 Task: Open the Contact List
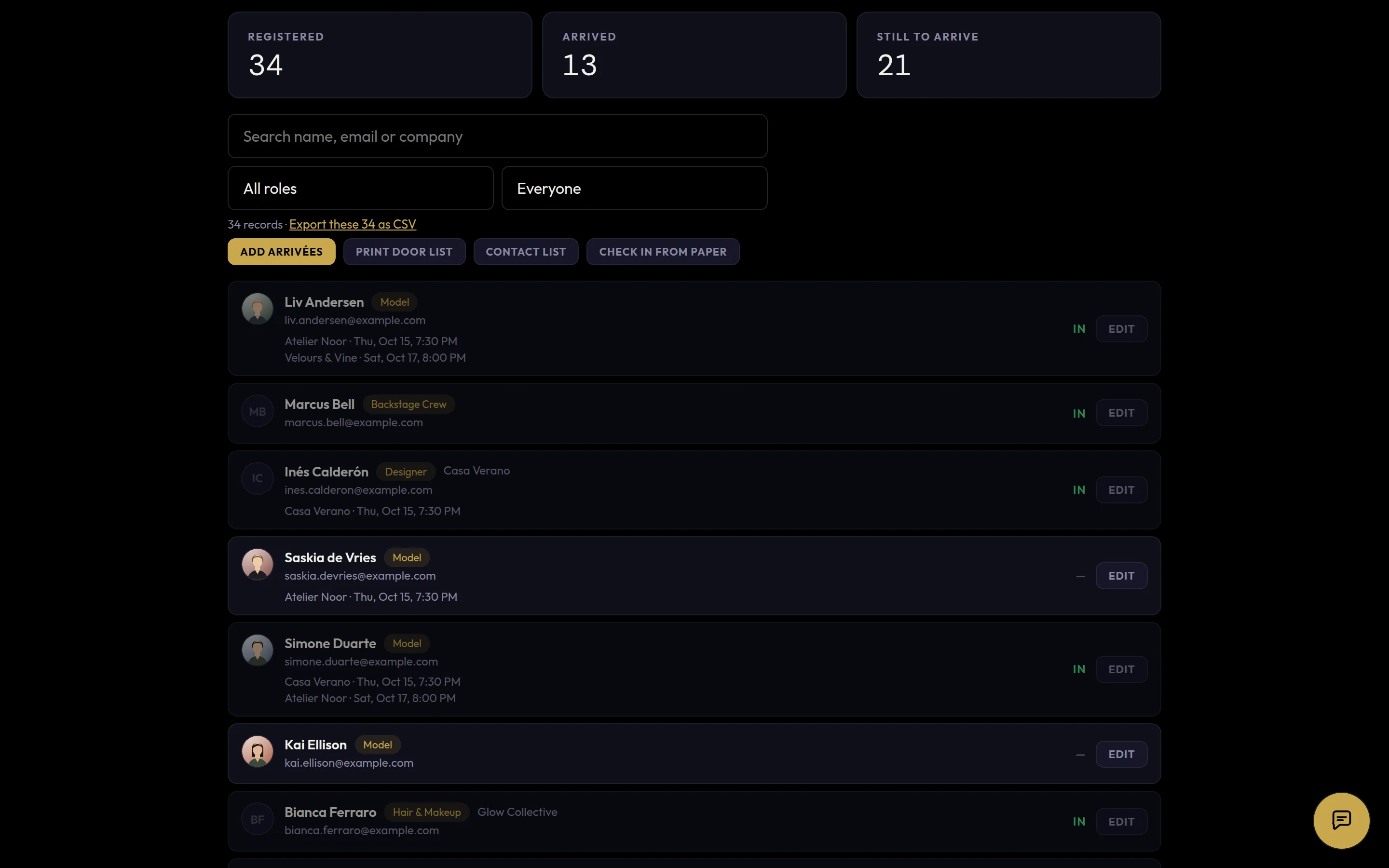pos(526,251)
